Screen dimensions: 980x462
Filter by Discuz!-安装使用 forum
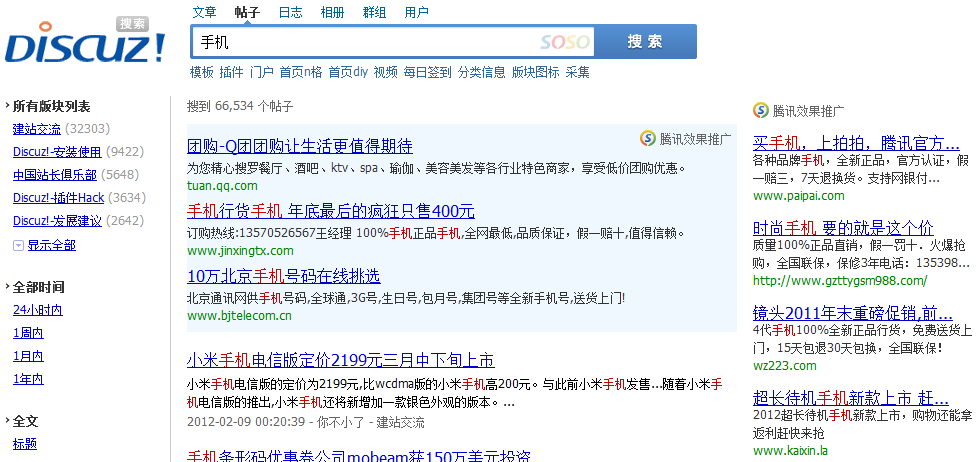[x=57, y=152]
